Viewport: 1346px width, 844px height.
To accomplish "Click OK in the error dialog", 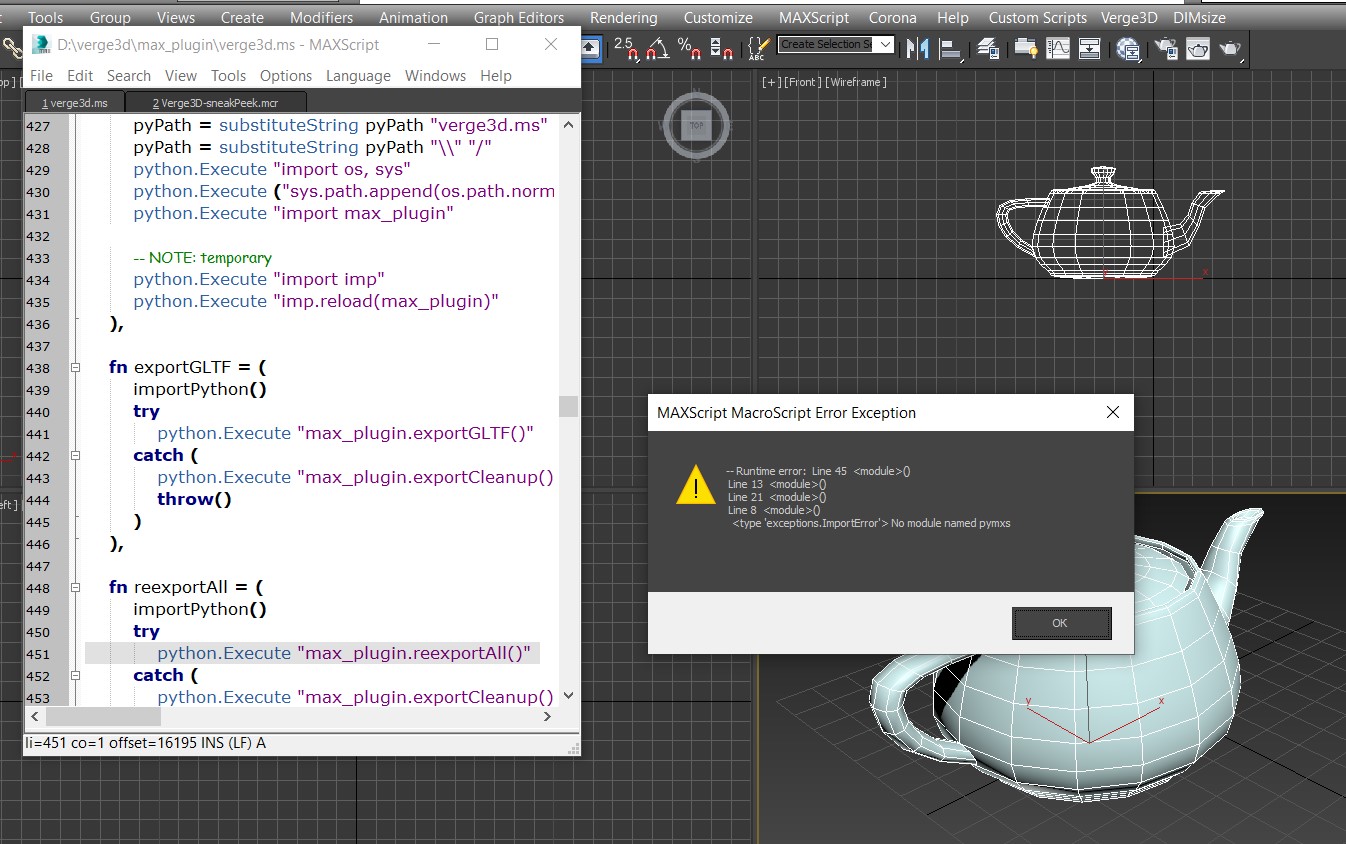I will click(1061, 623).
